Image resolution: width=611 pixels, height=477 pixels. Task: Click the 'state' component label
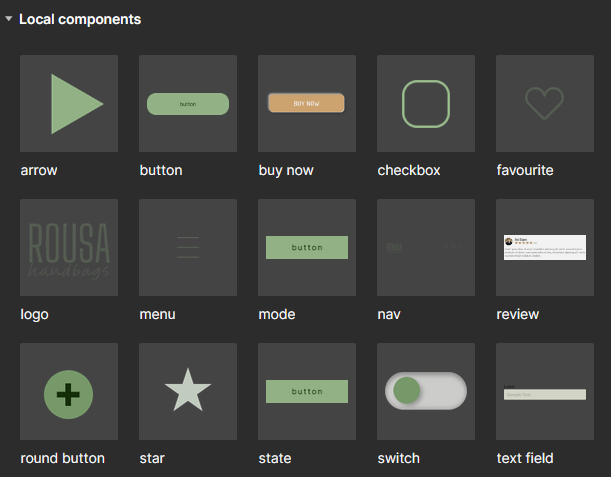(x=275, y=458)
